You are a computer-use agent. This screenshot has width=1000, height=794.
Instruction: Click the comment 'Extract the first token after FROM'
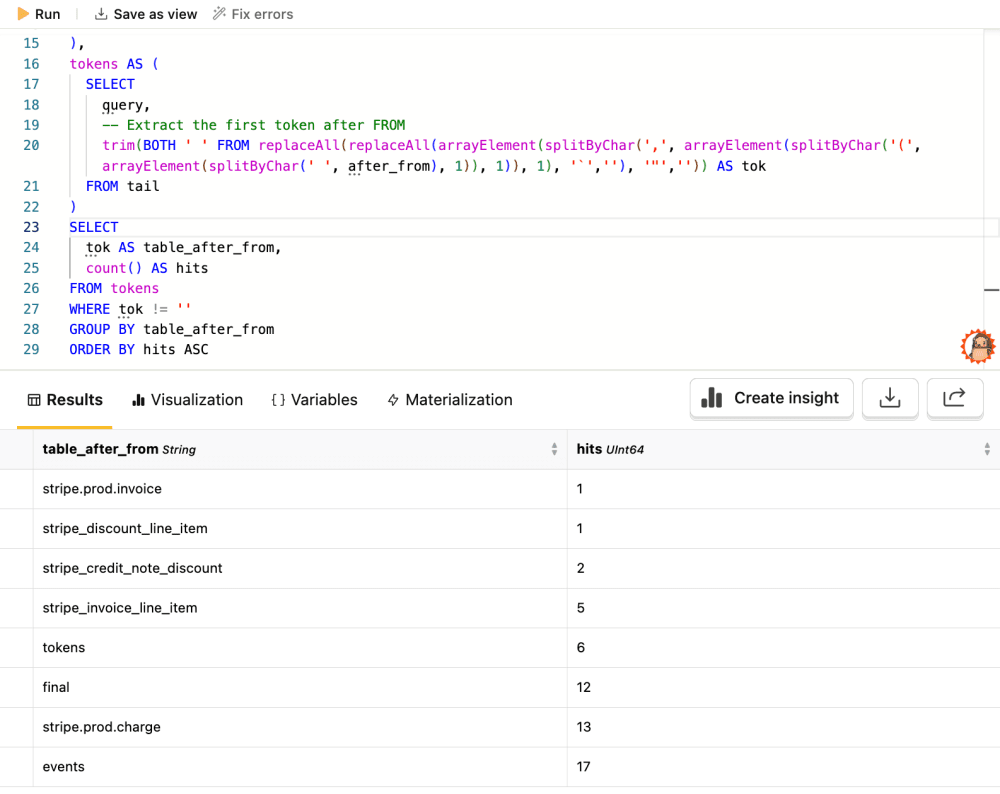(254, 125)
